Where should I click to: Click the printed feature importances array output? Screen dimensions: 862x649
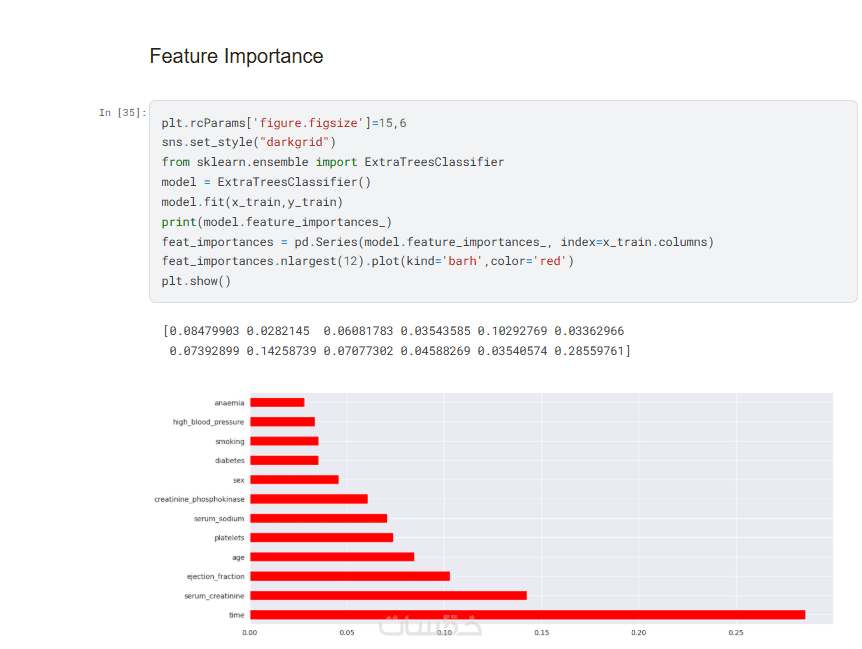pyautogui.click(x=396, y=341)
